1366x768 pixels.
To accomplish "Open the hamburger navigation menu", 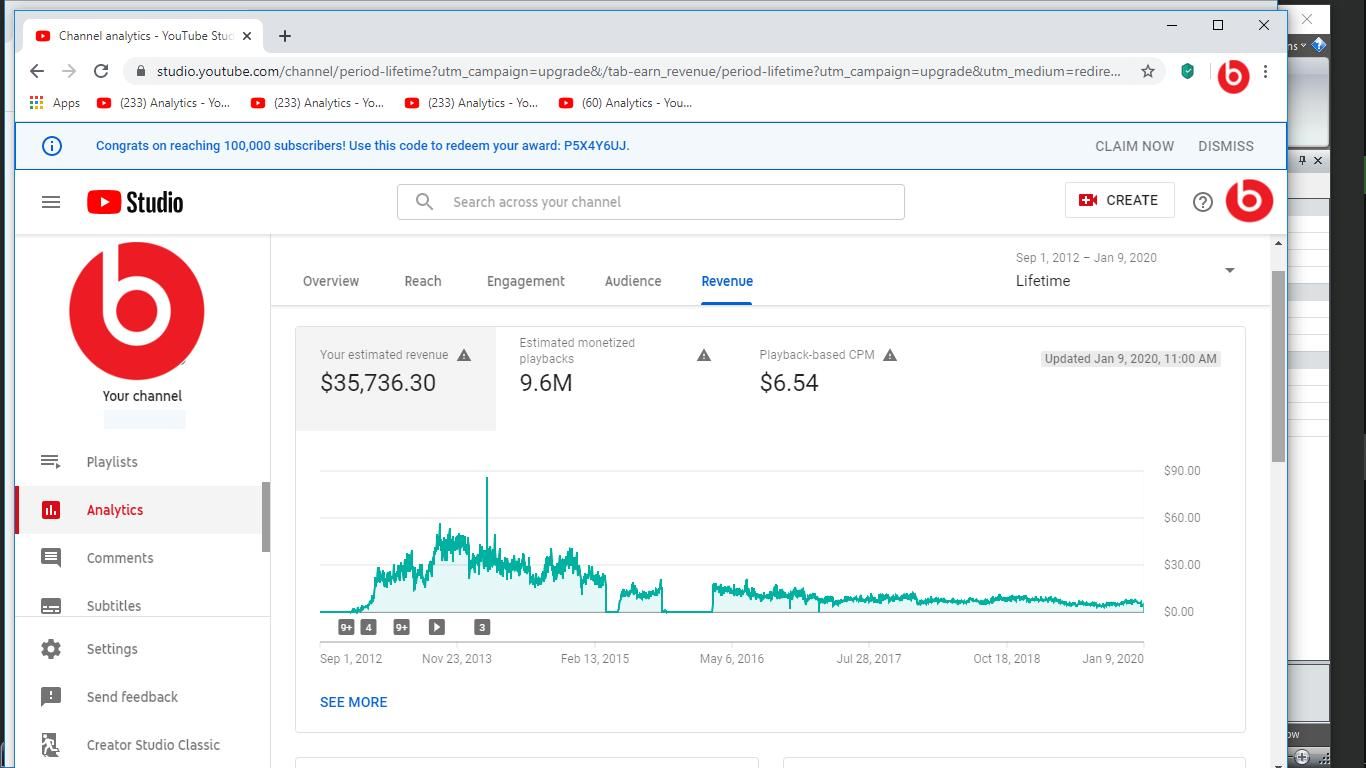I will coord(51,202).
